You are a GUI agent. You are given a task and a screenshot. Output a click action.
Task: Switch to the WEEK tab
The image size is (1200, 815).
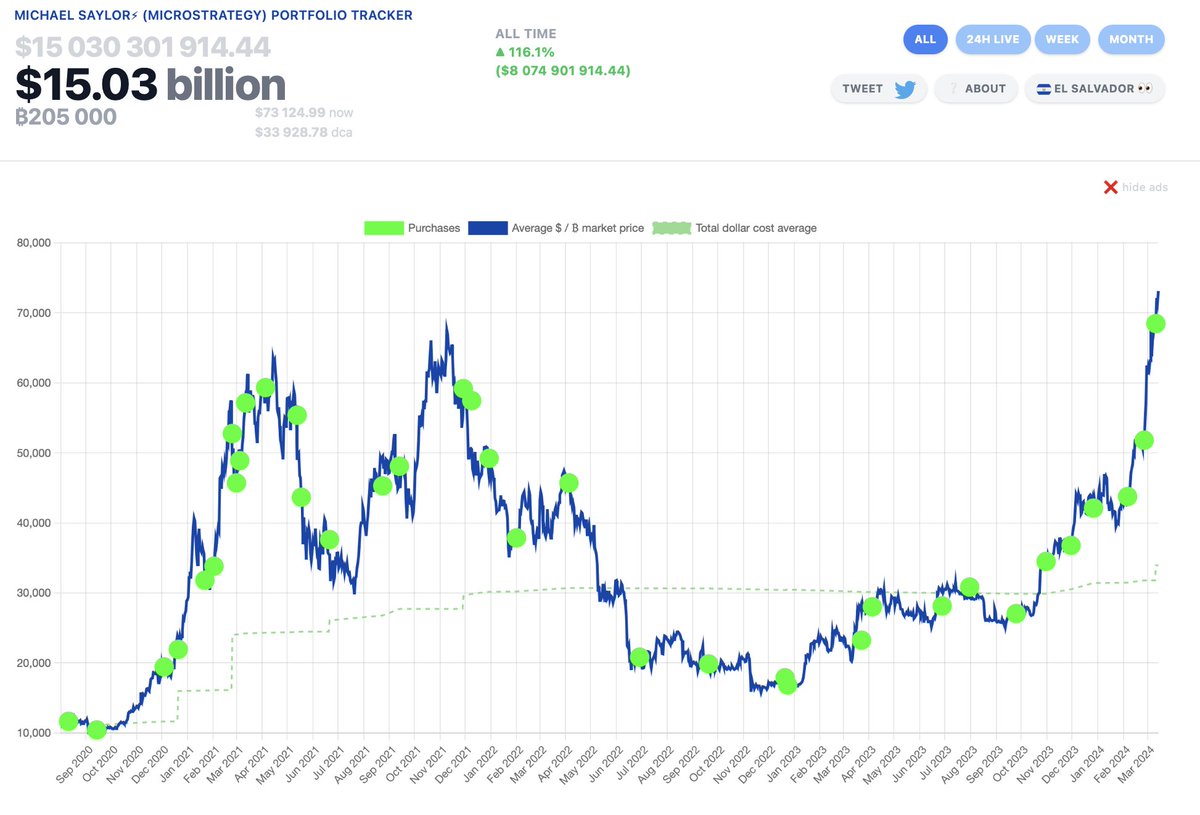(x=1062, y=40)
